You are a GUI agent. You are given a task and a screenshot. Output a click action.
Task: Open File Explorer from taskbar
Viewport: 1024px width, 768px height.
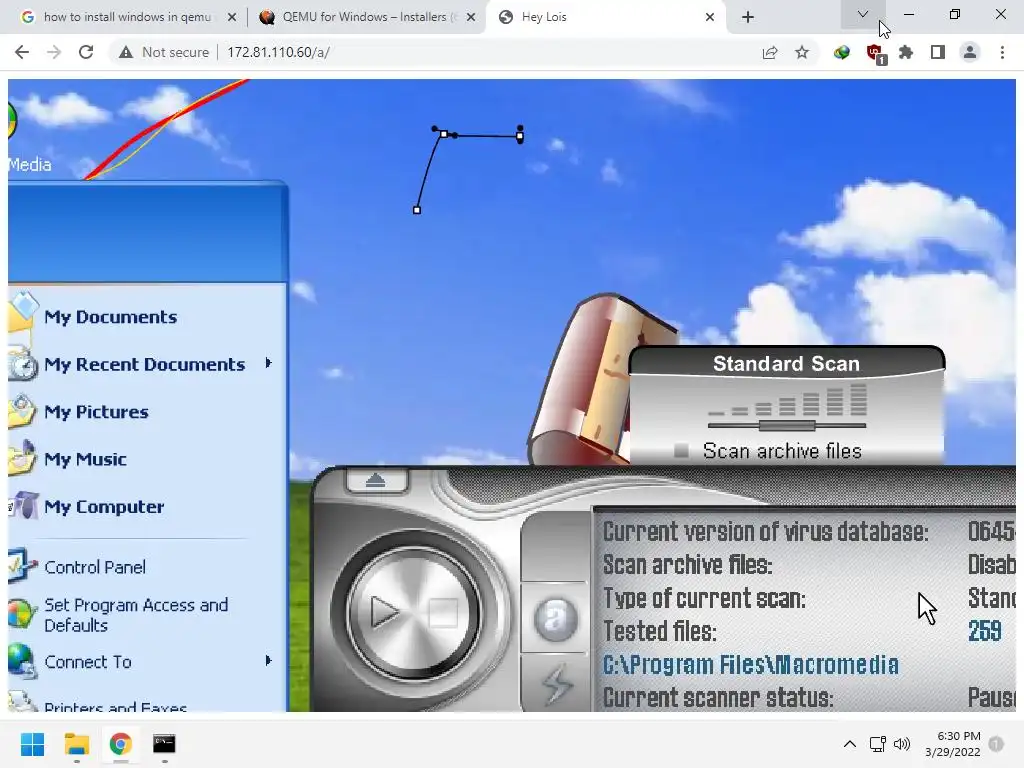click(x=76, y=744)
